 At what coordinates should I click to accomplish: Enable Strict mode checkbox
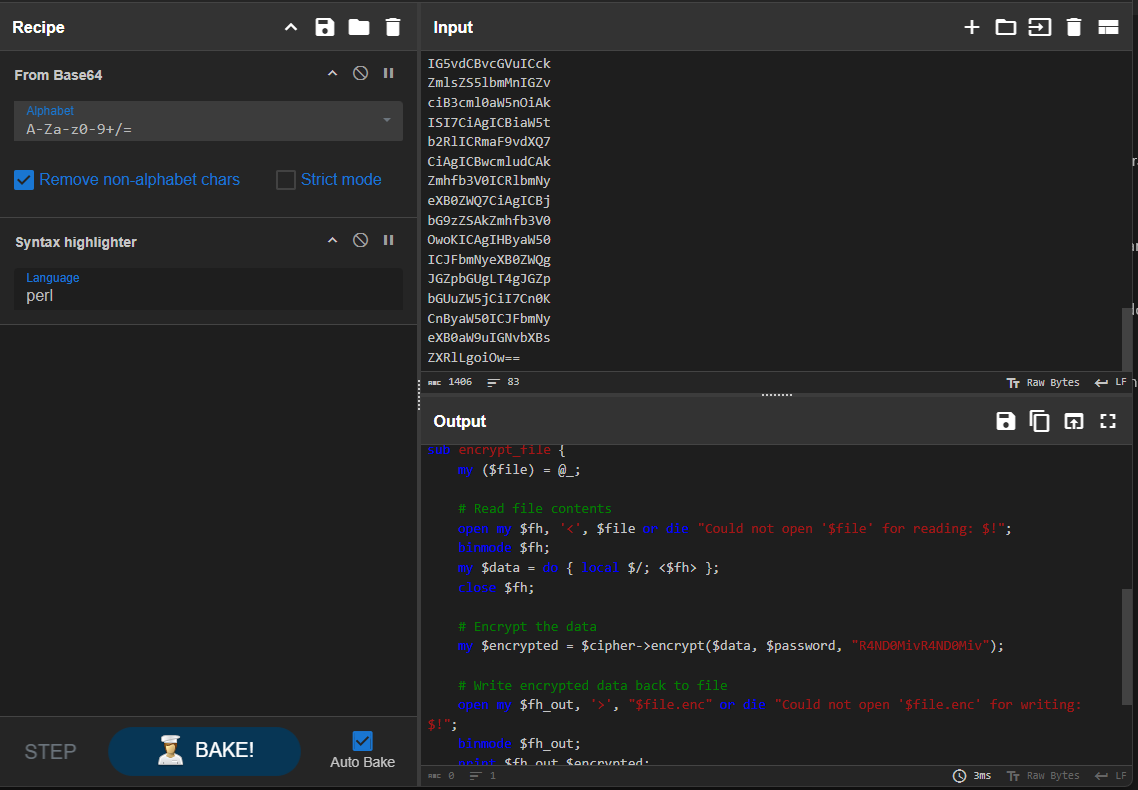(286, 180)
